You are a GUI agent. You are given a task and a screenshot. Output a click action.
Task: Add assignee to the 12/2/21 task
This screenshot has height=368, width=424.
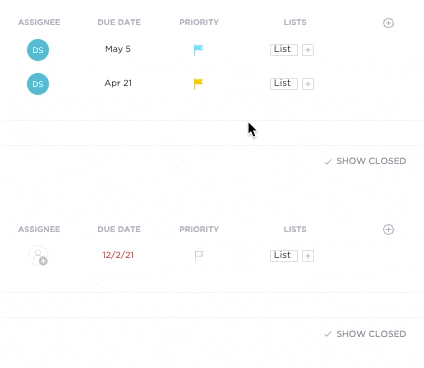click(38, 256)
